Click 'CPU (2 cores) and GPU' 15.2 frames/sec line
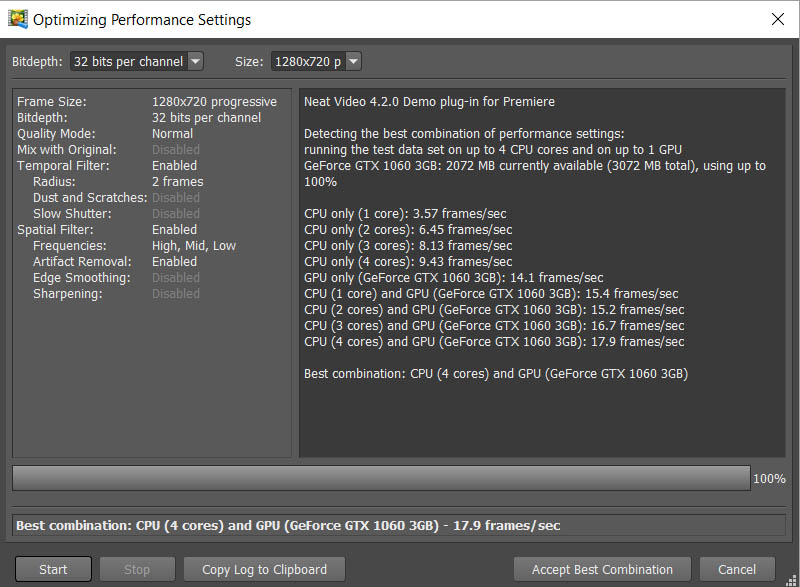The image size is (800, 587). click(494, 310)
